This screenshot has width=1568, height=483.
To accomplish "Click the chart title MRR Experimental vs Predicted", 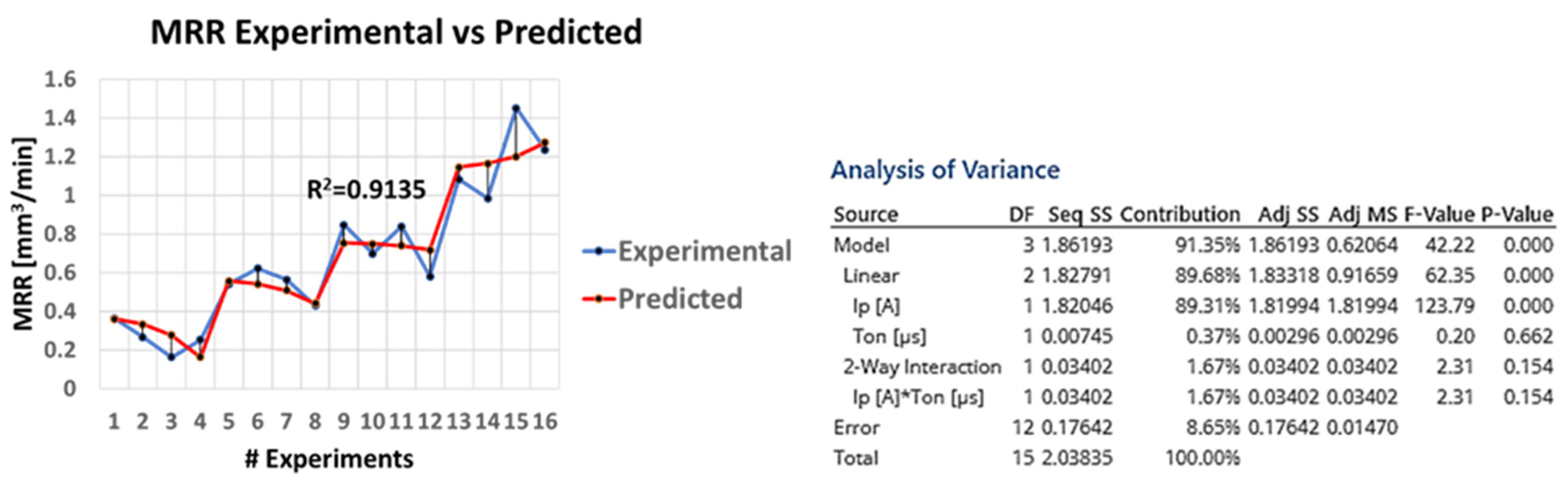I will pyautogui.click(x=396, y=32).
